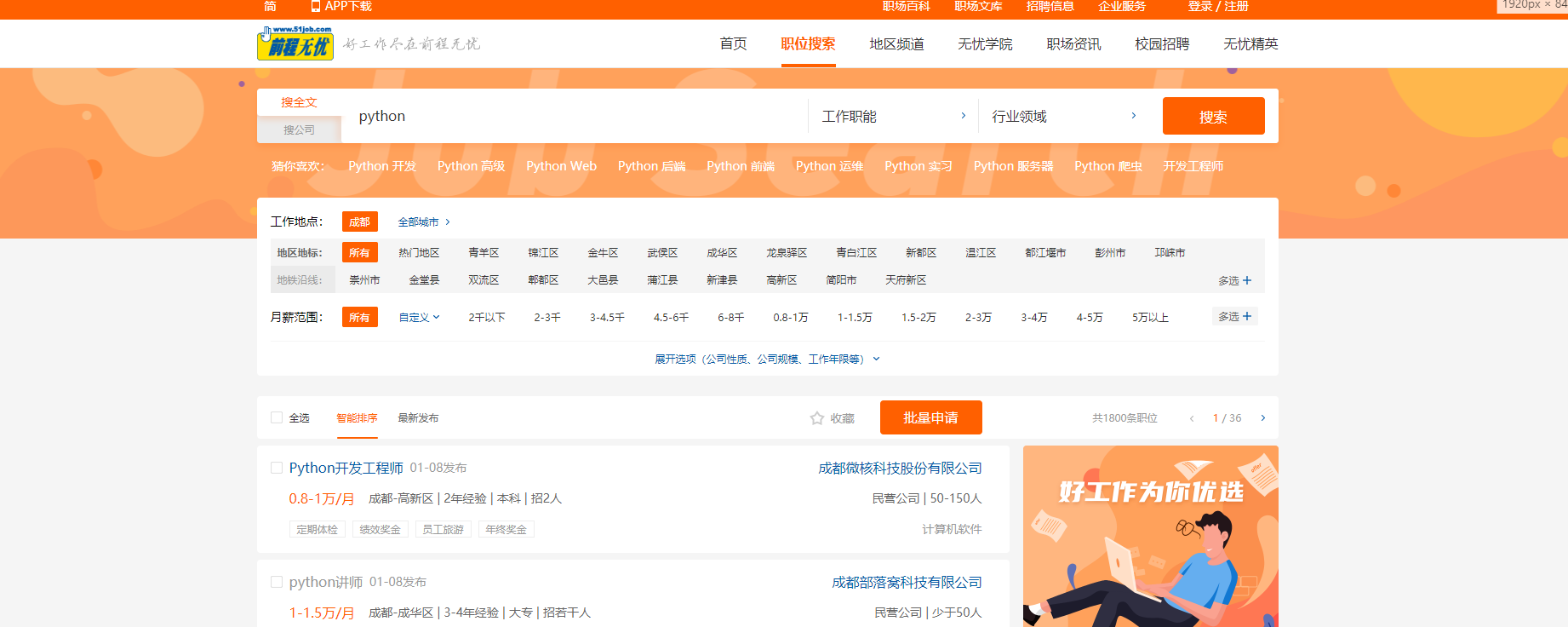Click the salary multi-select plus button

click(1235, 316)
